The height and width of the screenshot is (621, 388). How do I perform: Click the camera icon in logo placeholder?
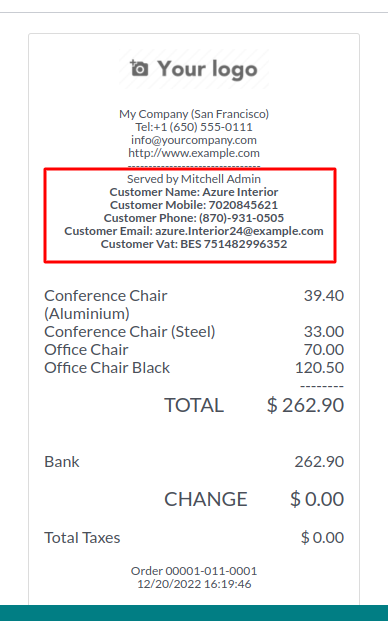(139, 68)
